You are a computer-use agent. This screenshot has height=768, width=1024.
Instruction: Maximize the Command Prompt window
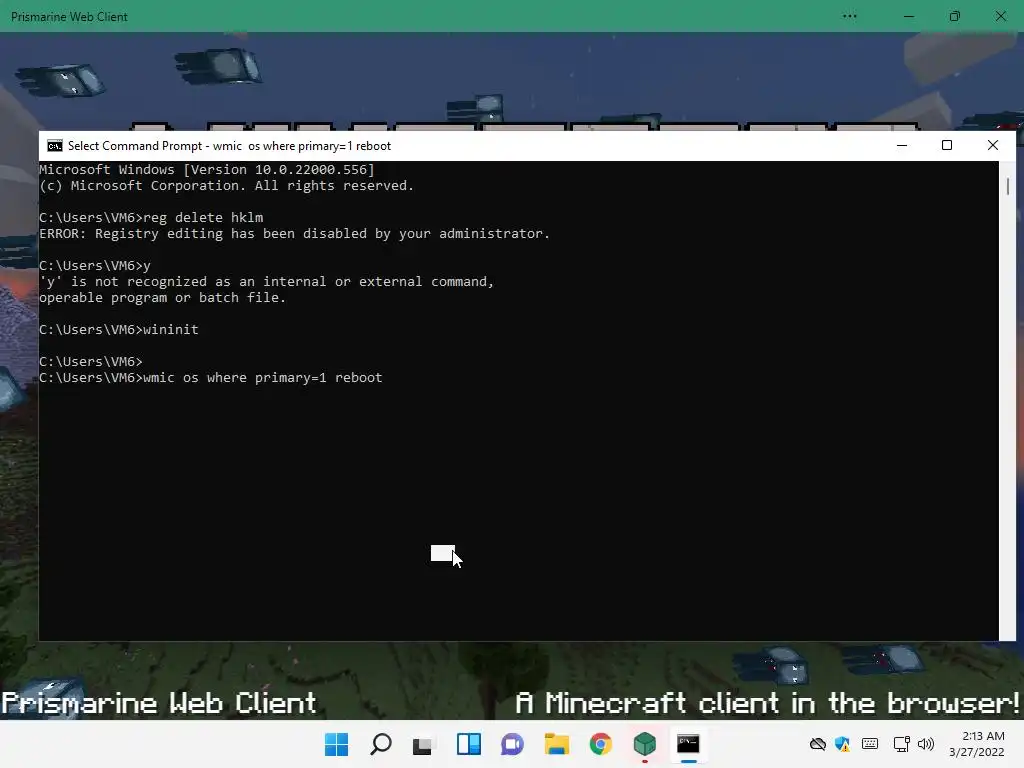[x=947, y=145]
